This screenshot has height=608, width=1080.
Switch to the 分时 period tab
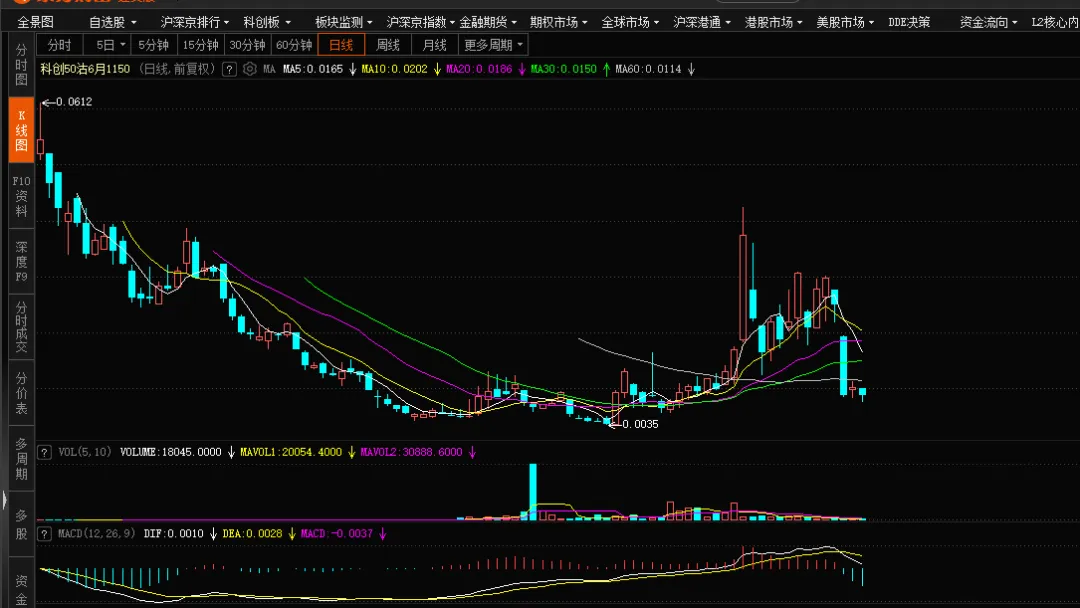click(59, 45)
